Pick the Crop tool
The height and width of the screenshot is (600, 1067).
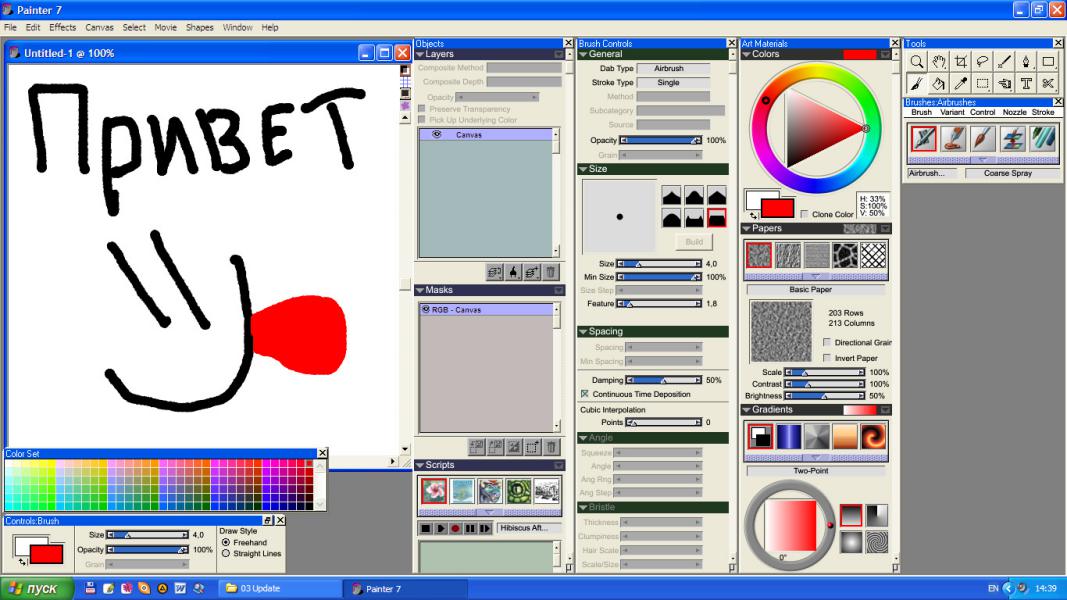click(x=961, y=61)
